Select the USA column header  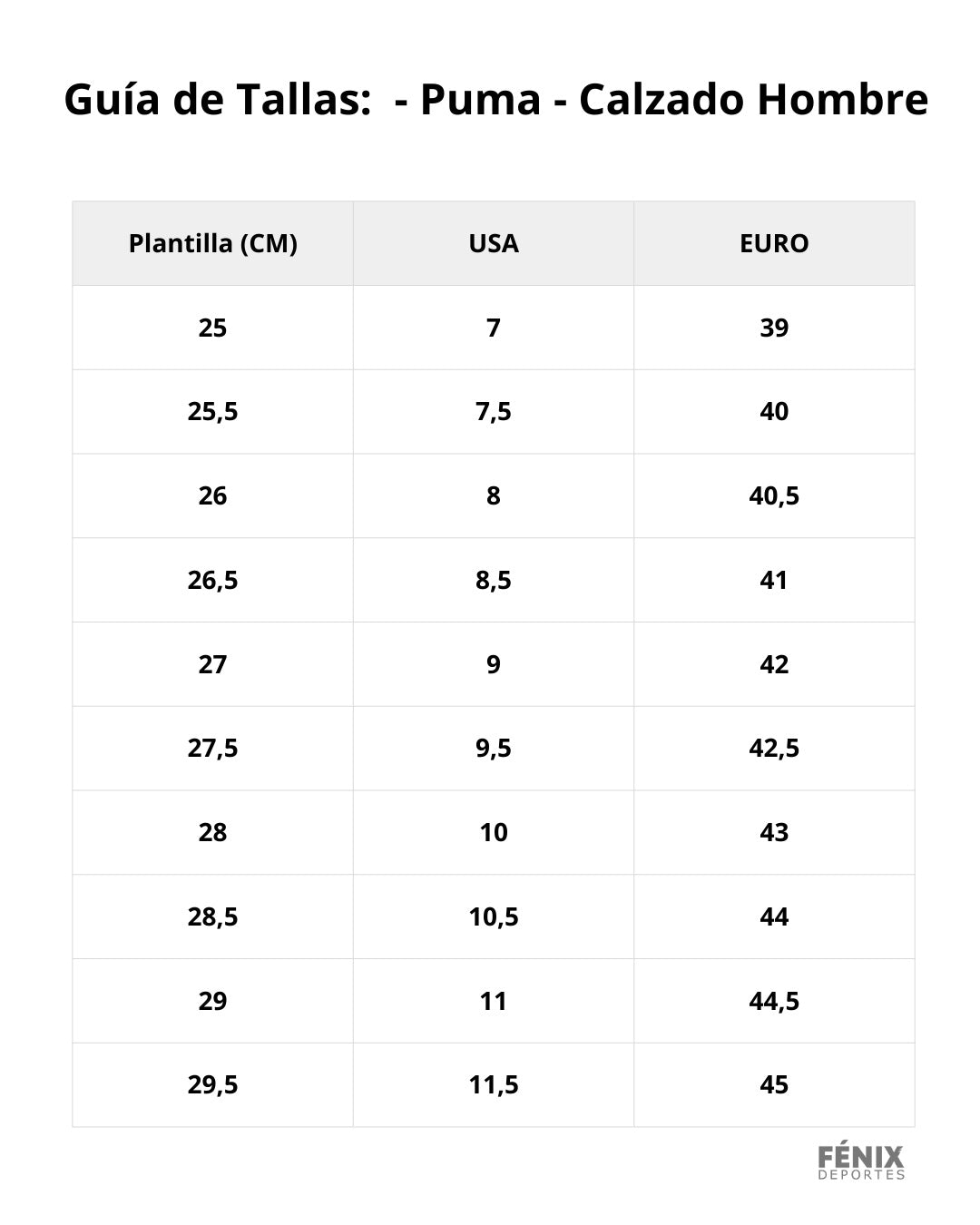point(494,243)
